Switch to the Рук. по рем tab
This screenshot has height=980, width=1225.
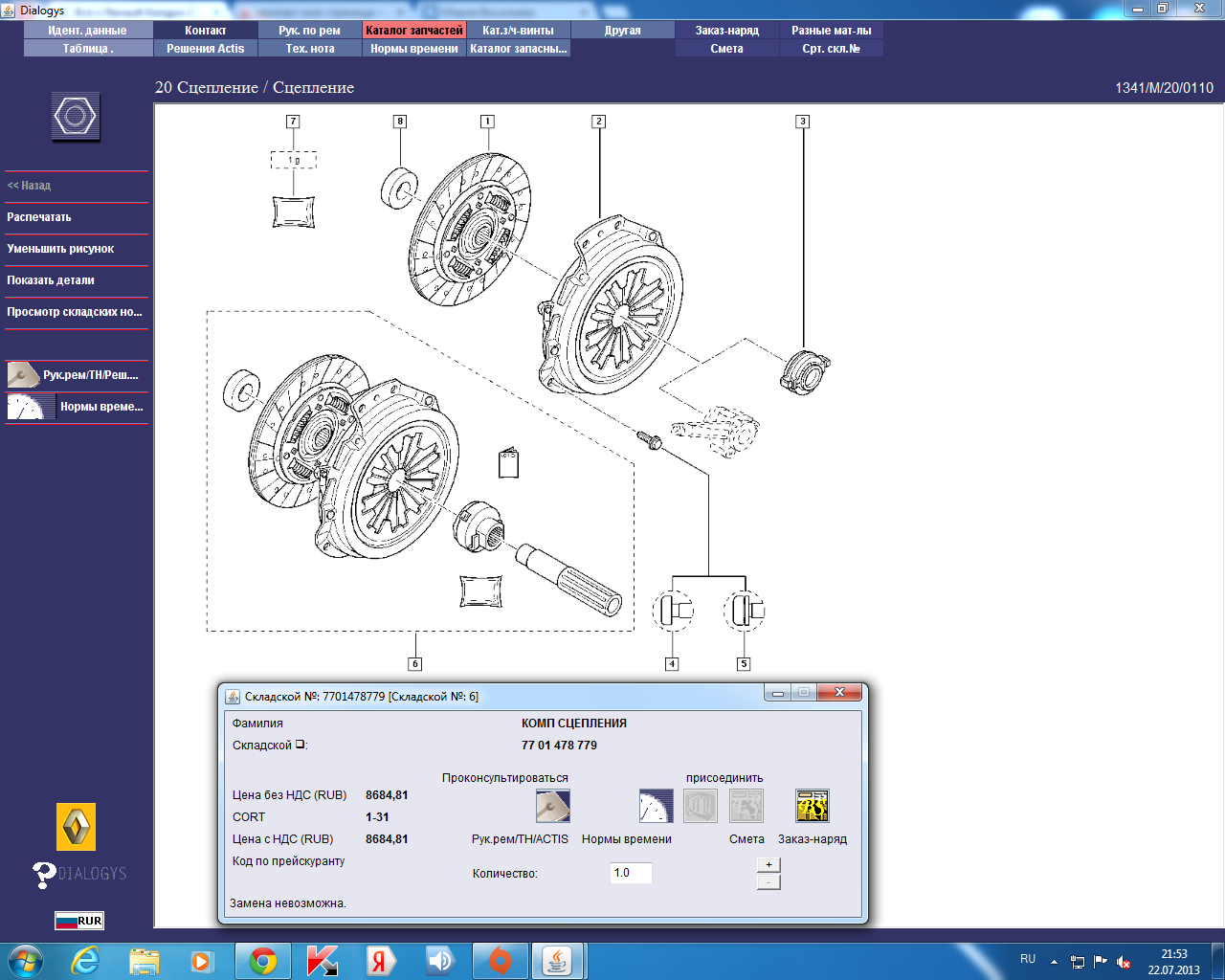coord(310,31)
